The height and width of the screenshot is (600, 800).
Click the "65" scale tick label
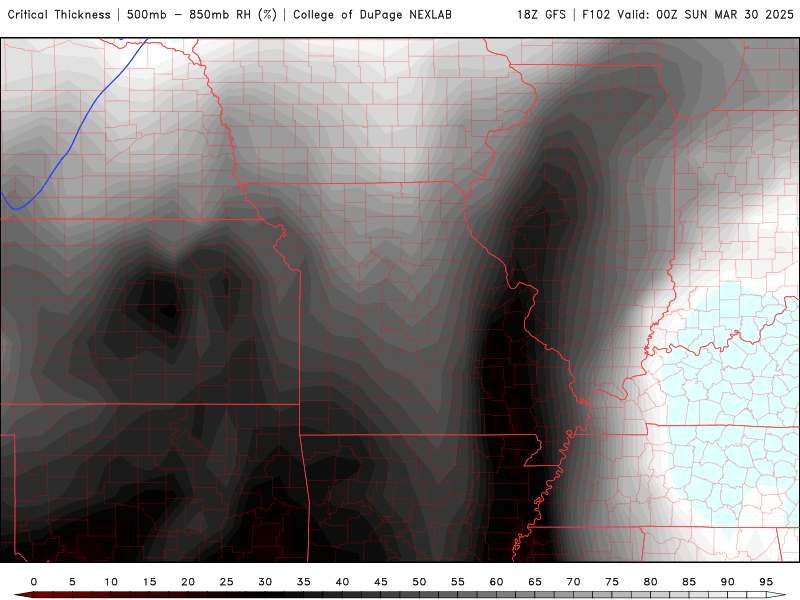(535, 582)
